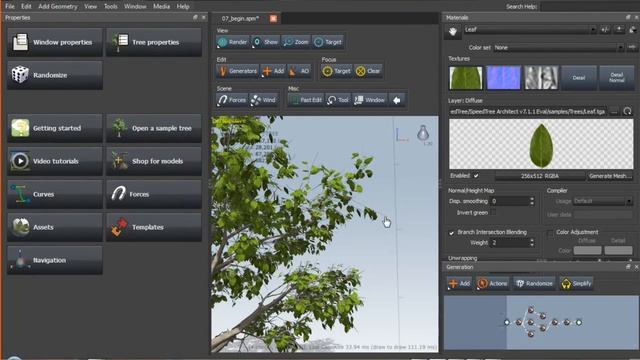Open the Templates button
This screenshot has height=360, width=640.
[x=154, y=227]
